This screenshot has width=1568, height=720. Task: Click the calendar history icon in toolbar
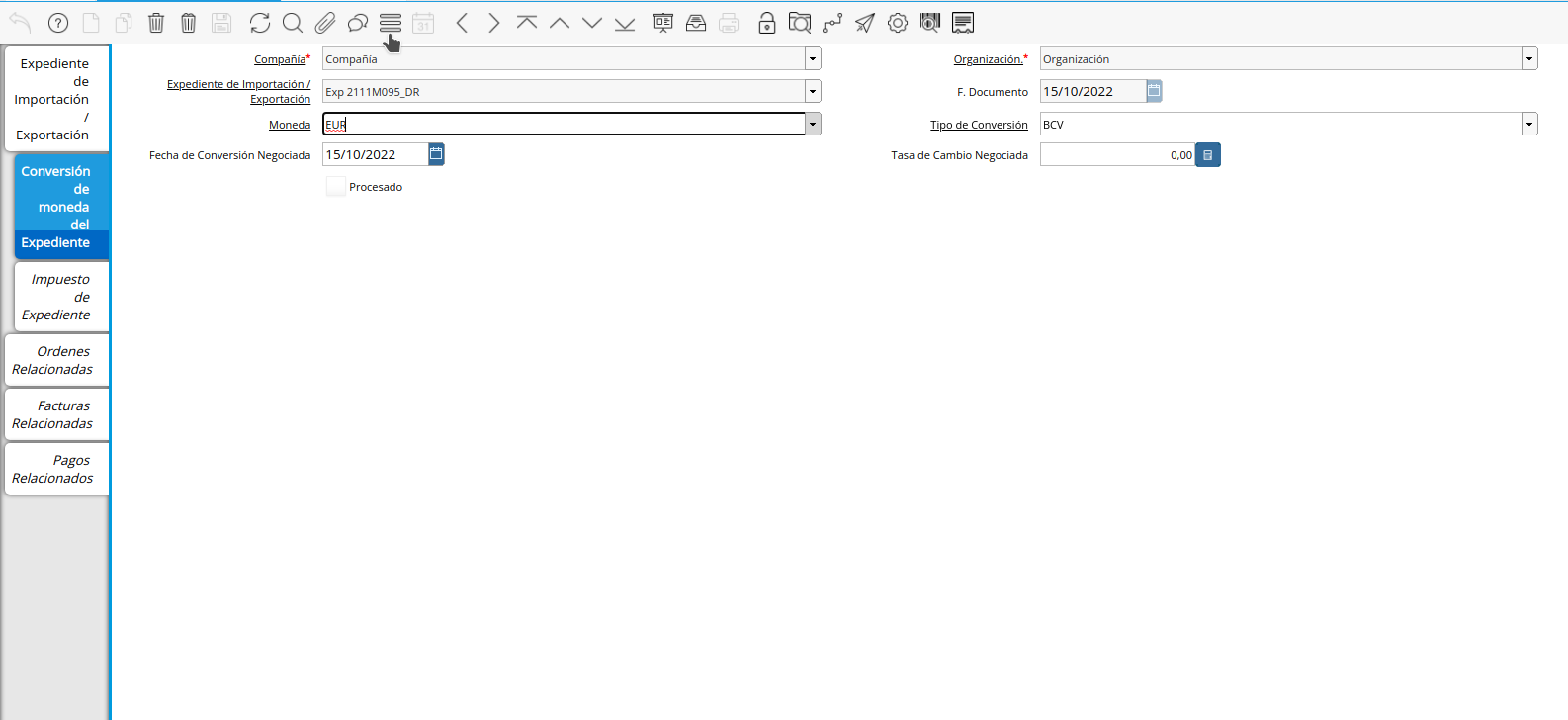pyautogui.click(x=423, y=23)
